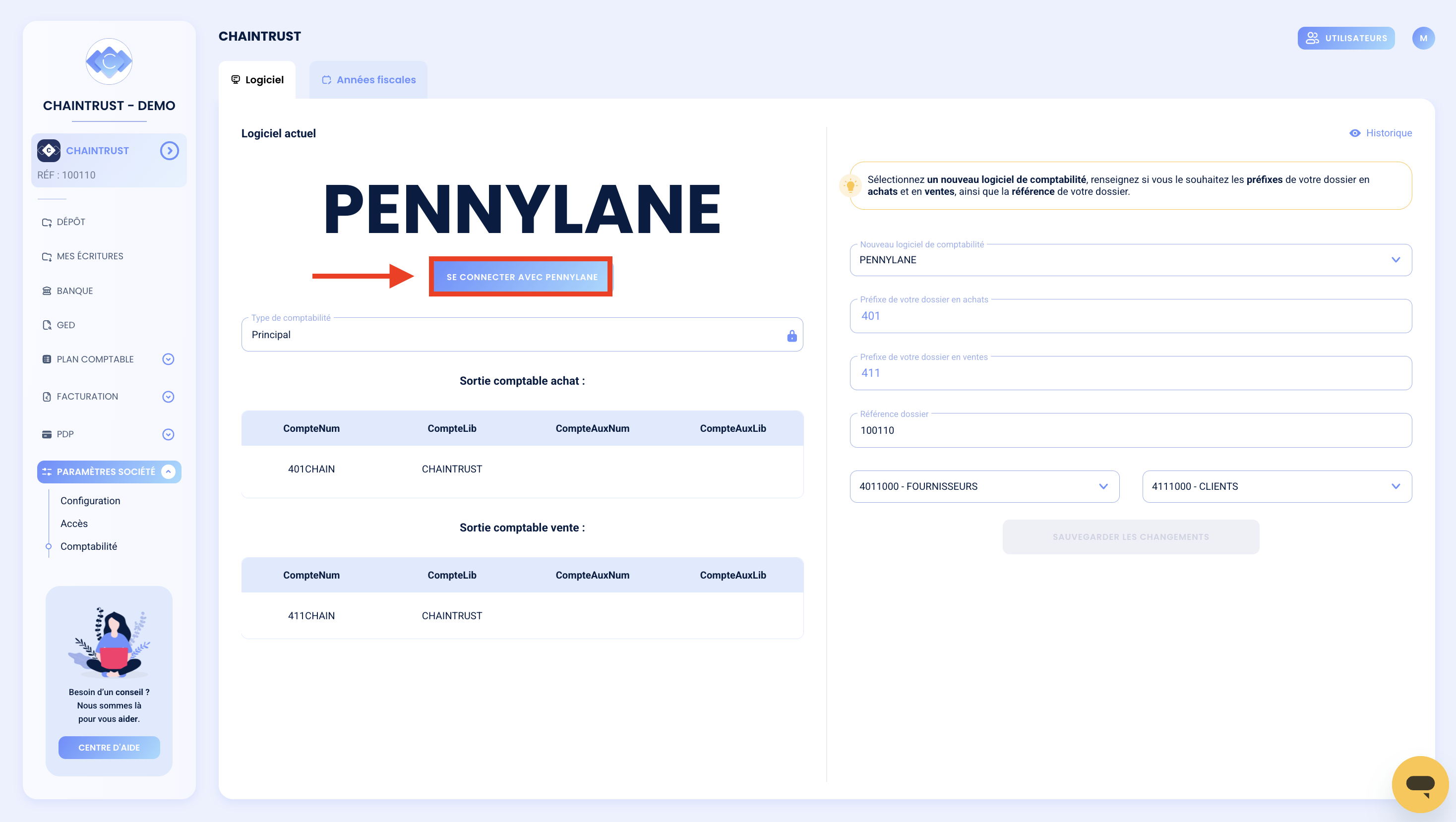Click the Logiciel tab monitor icon
Viewport: 1456px width, 822px height.
(236, 80)
